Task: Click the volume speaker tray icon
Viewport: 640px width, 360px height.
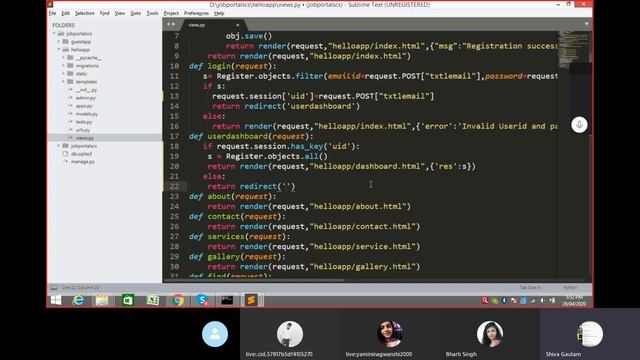Action: coord(542,300)
